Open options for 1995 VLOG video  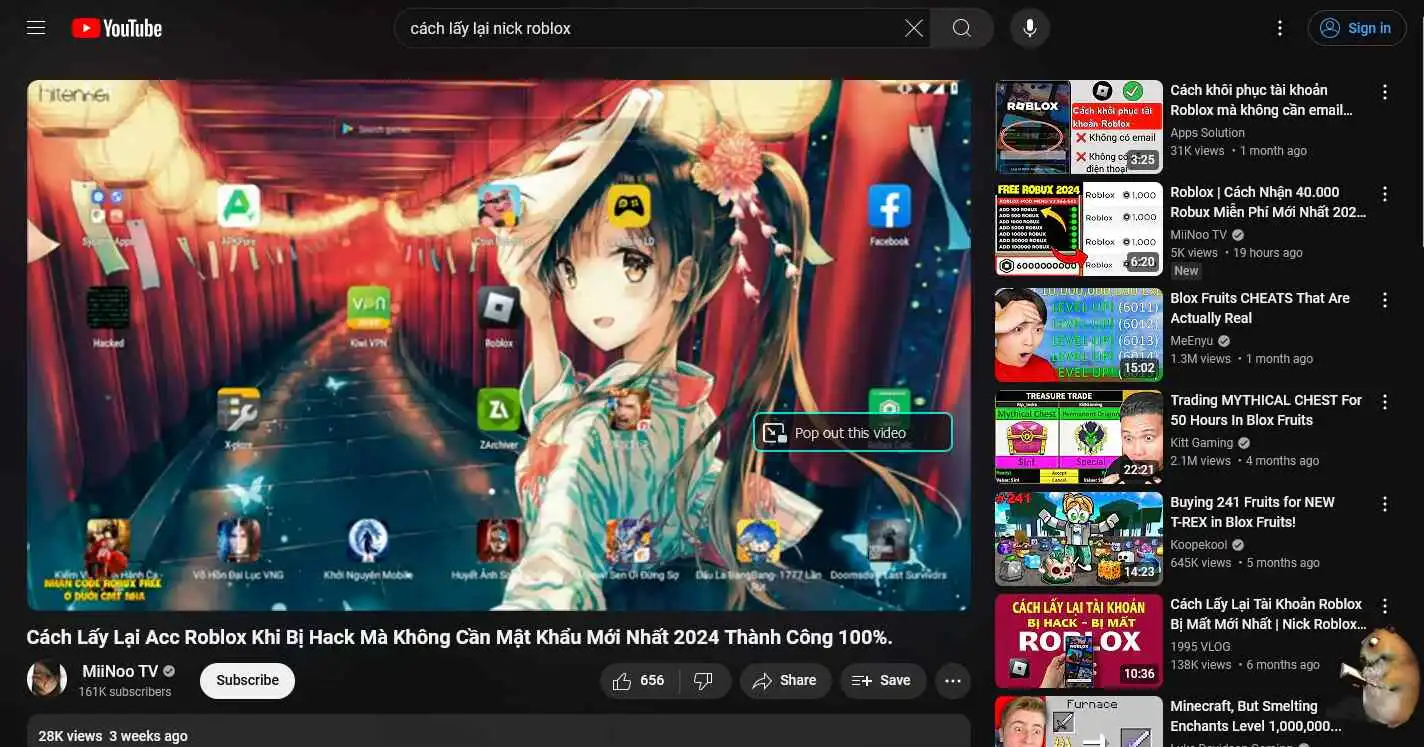tap(1385, 606)
